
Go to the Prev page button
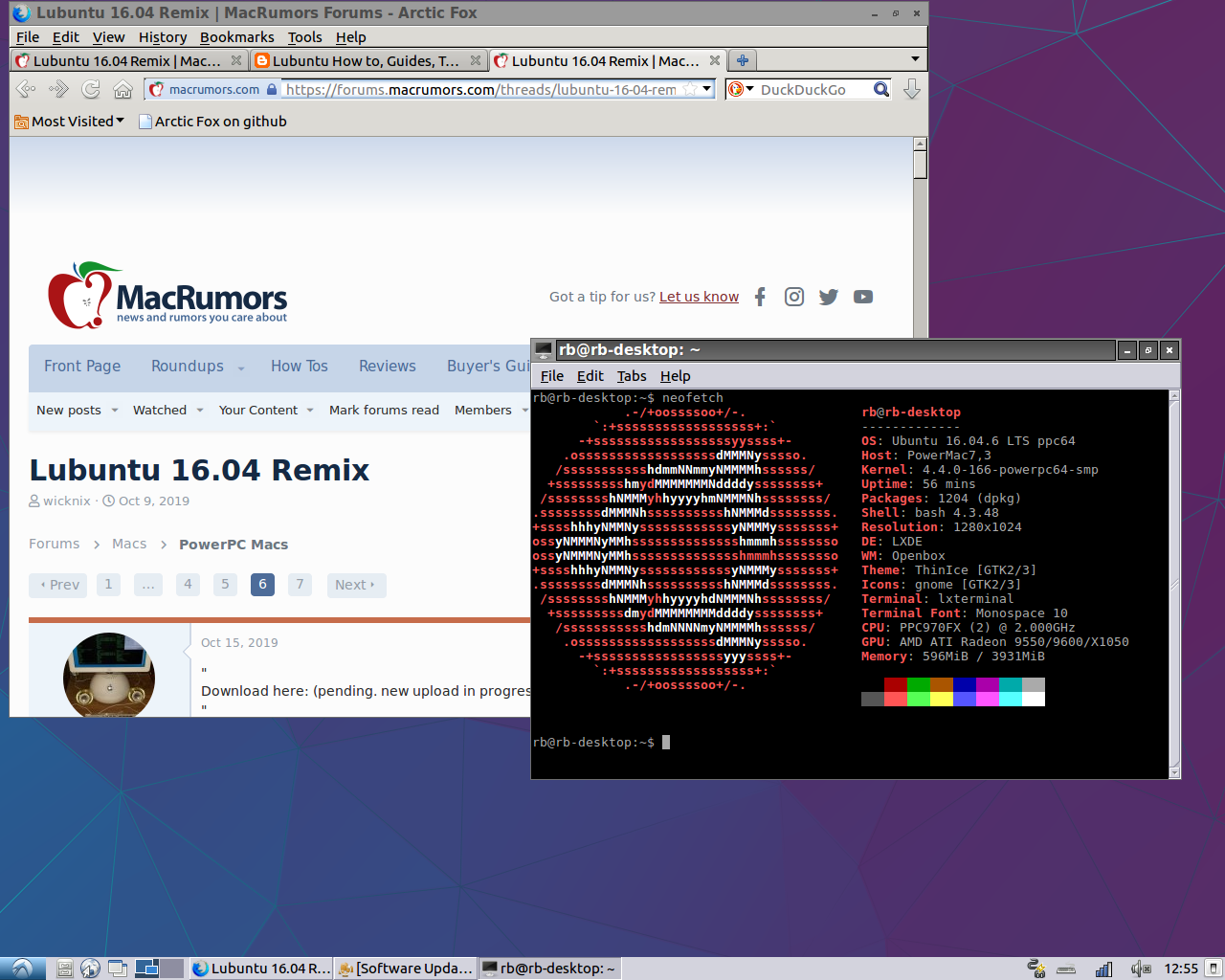(58, 585)
